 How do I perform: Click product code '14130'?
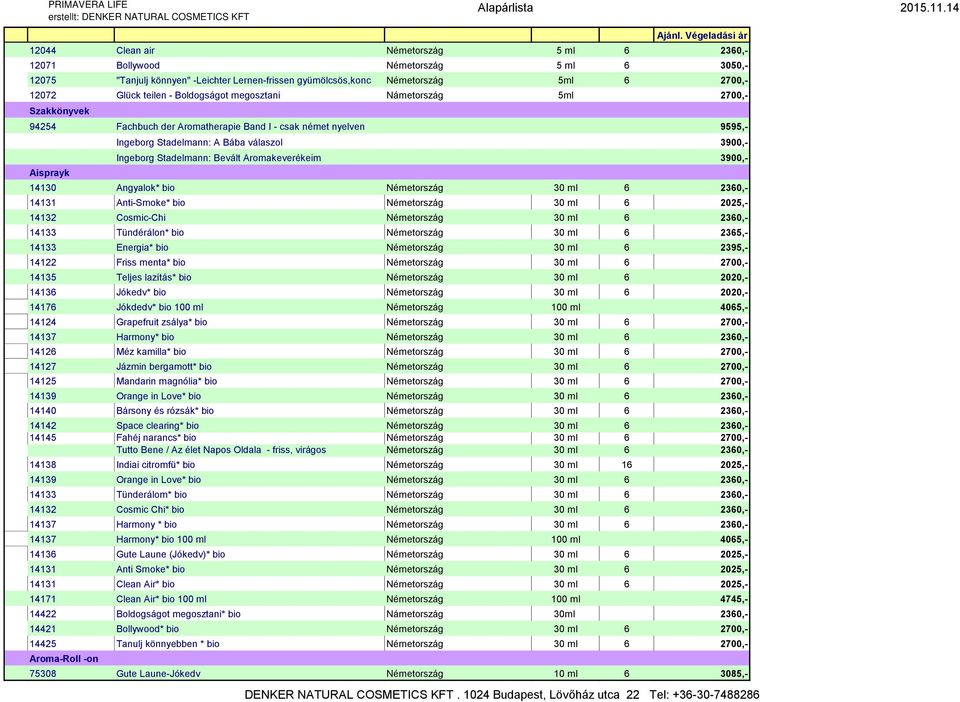pos(43,188)
